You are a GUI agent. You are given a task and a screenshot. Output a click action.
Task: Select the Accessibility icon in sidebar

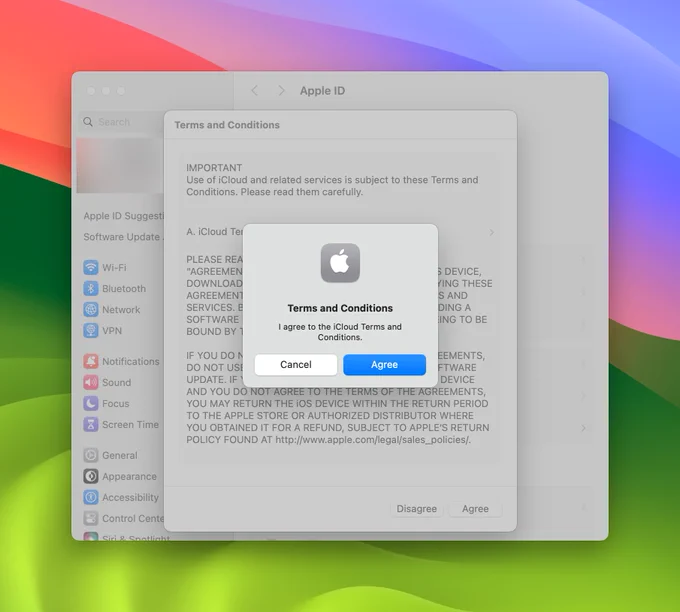(91, 497)
